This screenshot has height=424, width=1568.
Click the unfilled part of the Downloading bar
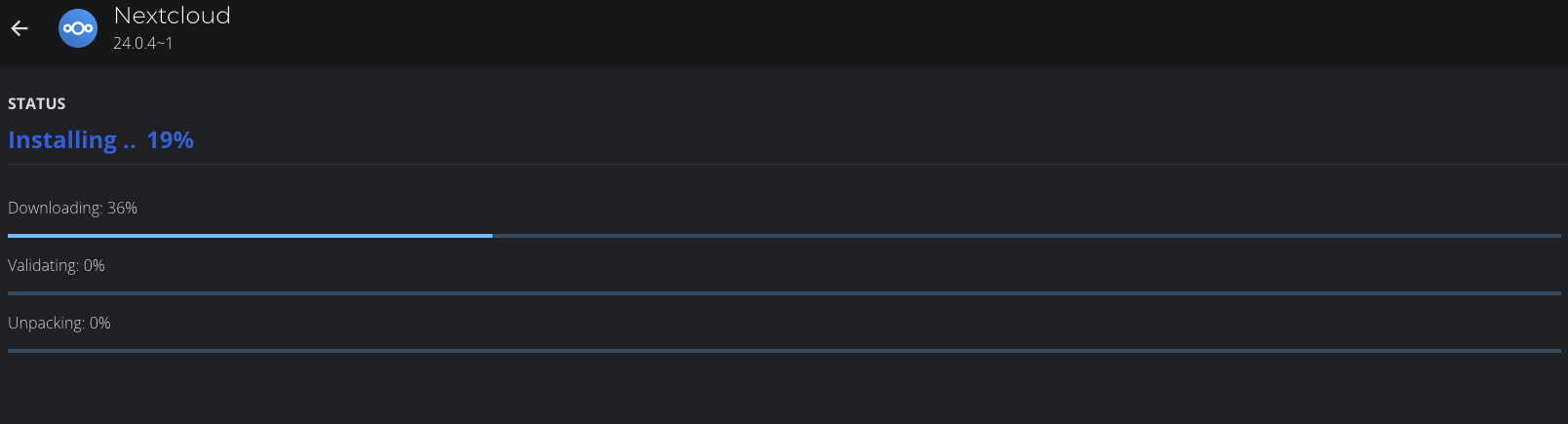(x=1024, y=236)
